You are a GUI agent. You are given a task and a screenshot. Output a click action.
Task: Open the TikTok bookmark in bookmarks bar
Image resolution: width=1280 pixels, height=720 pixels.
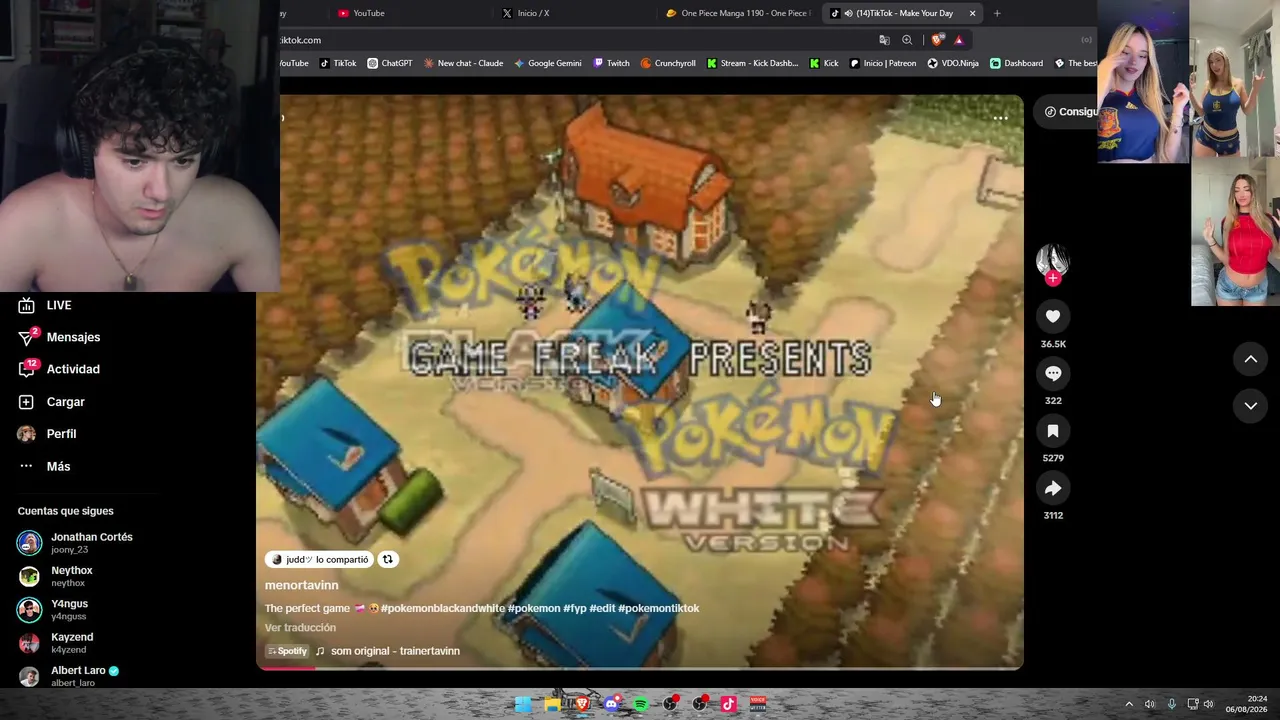pyautogui.click(x=338, y=63)
